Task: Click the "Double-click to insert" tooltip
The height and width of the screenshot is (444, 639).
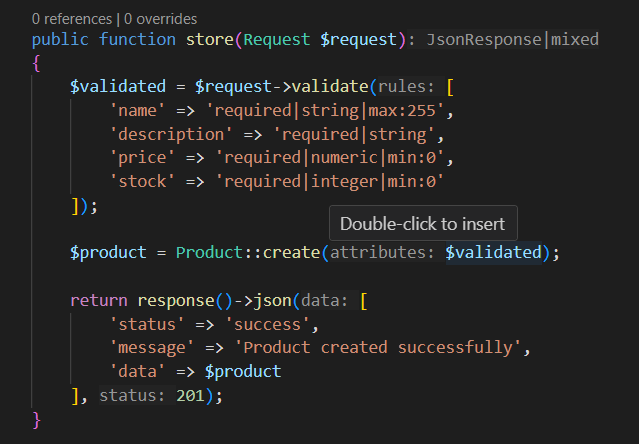Action: pos(422,224)
